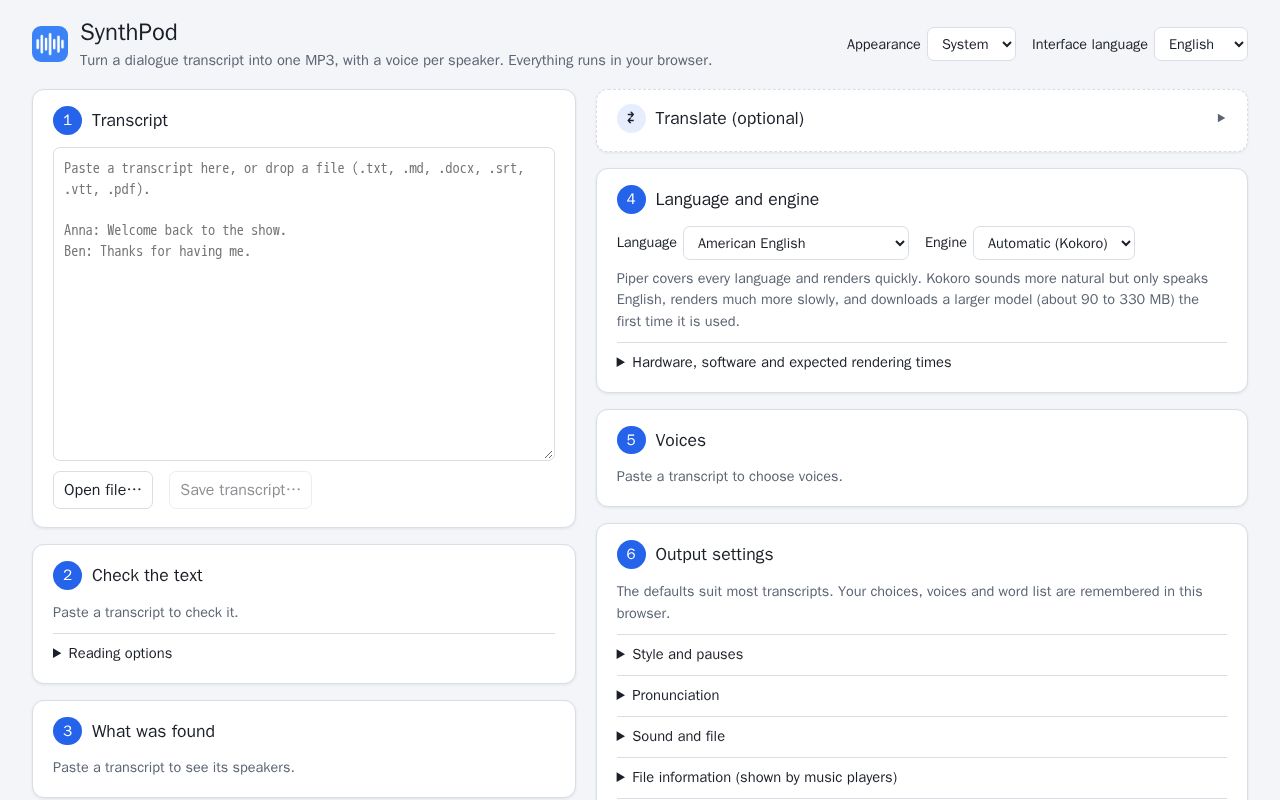Click the Check the text heading

pyautogui.click(x=147, y=575)
